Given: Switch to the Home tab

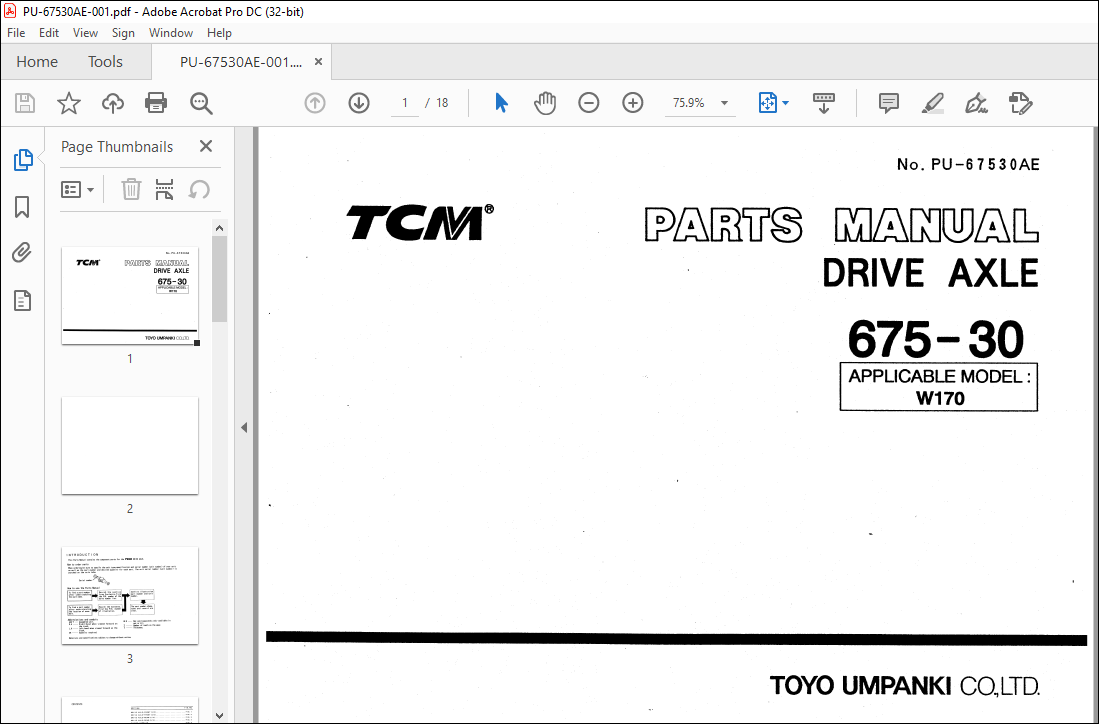Looking at the screenshot, I should point(37,62).
